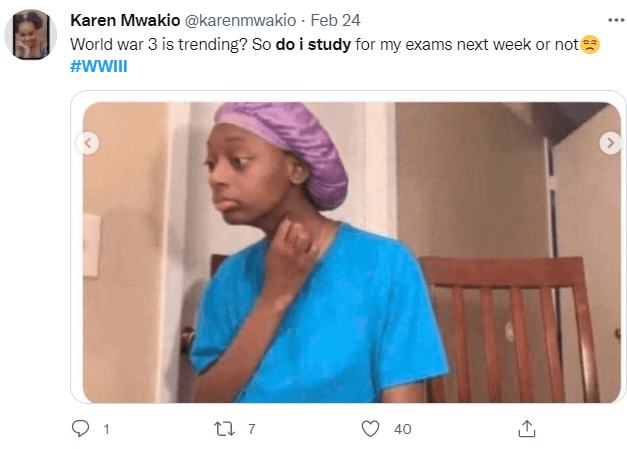Viewport: 627px width, 449px height.
Task: Click the retweet count number 7
Action: pos(252,429)
